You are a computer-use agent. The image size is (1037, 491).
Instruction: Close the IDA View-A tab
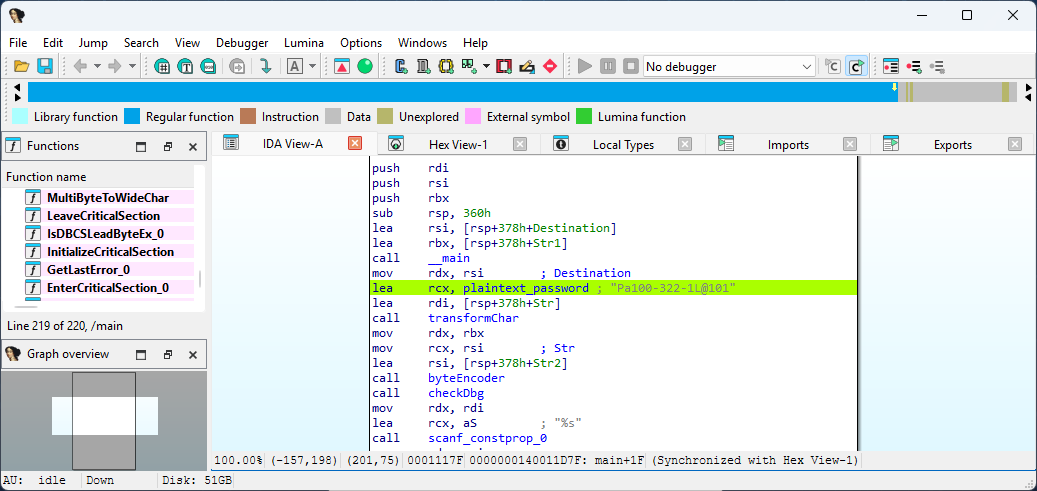354,144
